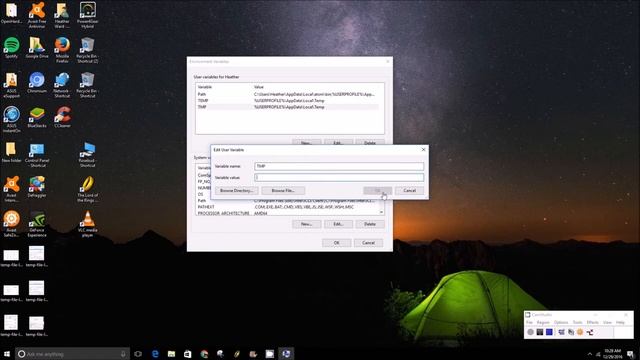Click the Variable value input field

pyautogui.click(x=339, y=177)
